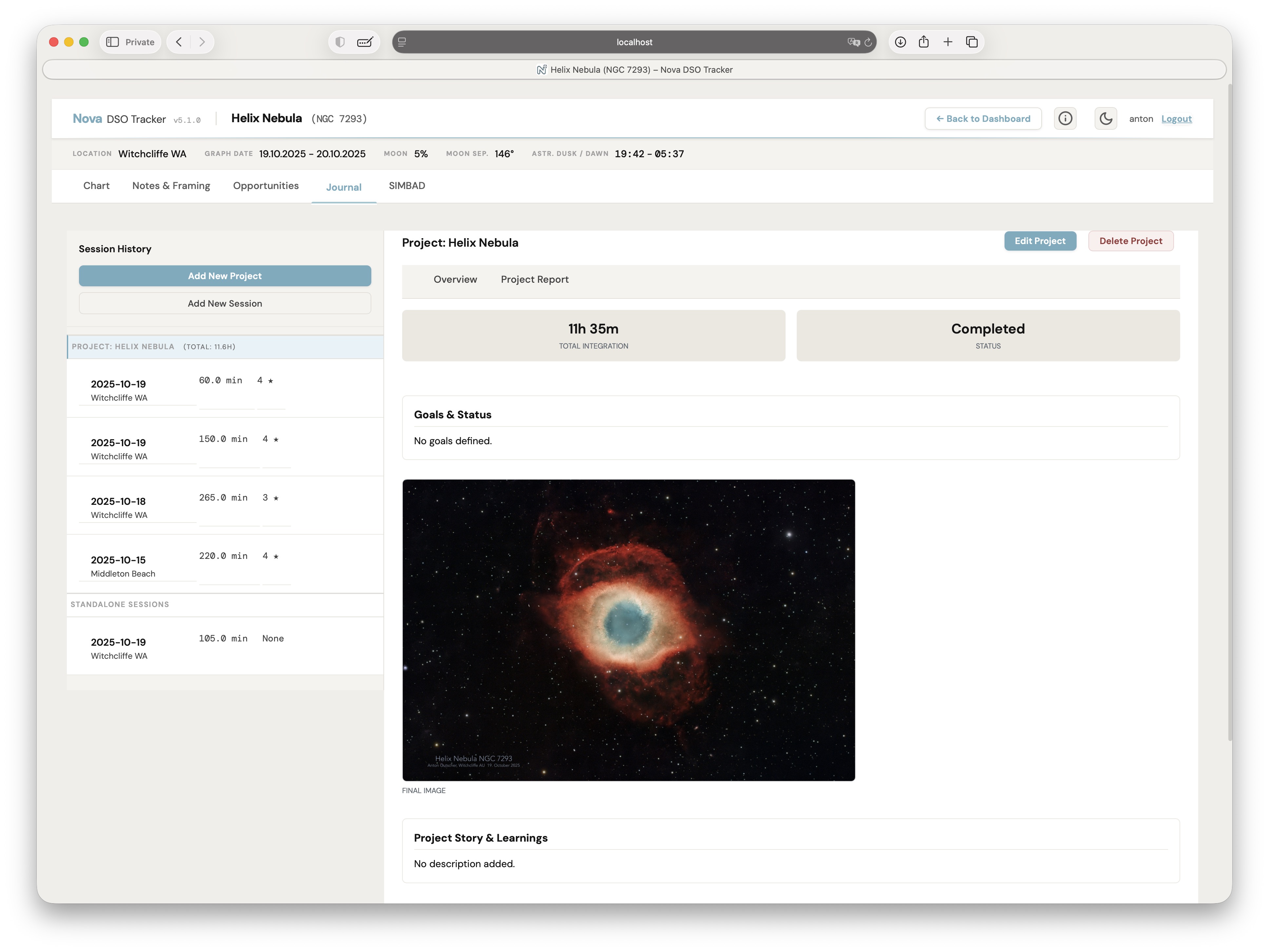Open a new tab plus icon
This screenshot has height=952, width=1269.
(x=948, y=42)
